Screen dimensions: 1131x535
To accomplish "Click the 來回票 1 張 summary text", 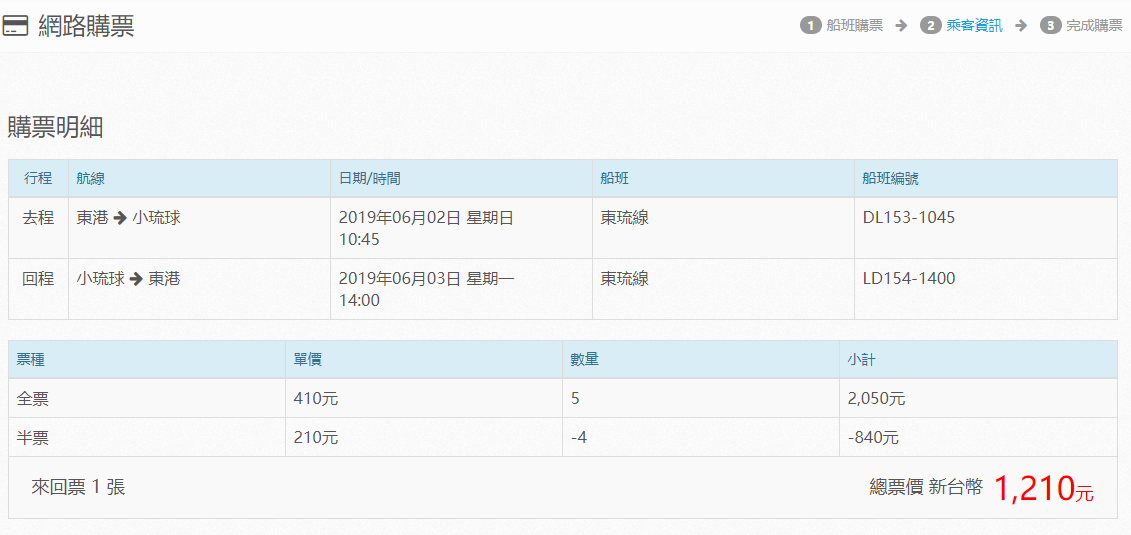I will tap(79, 487).
